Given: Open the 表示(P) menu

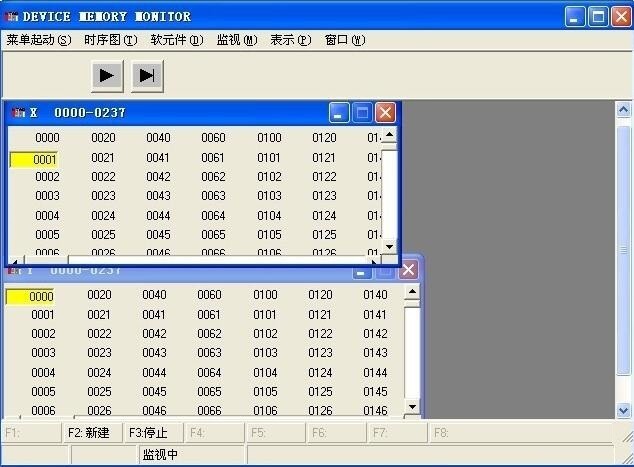Looking at the screenshot, I should point(291,40).
